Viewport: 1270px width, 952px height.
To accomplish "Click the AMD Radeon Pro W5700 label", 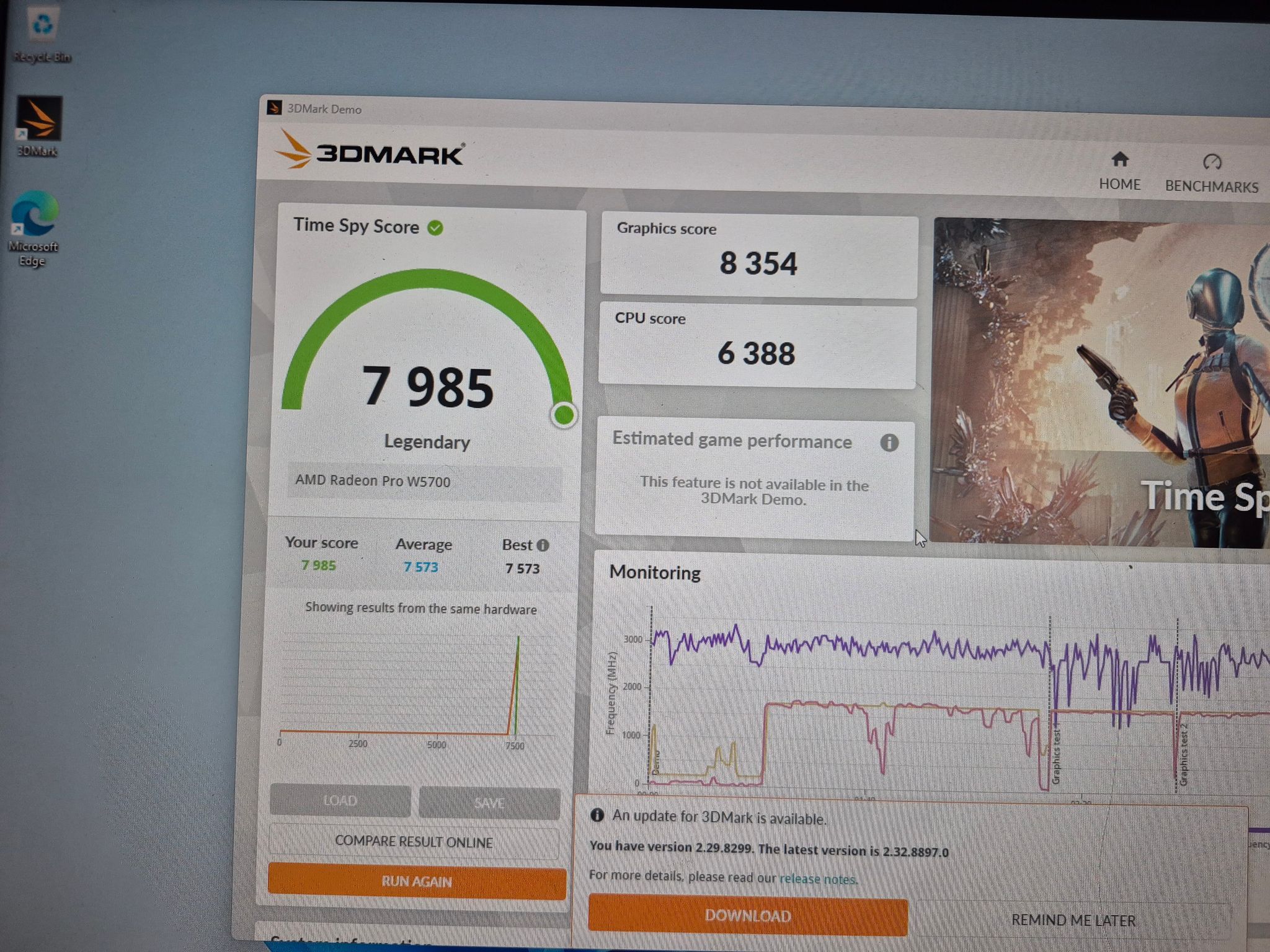I will tap(373, 481).
